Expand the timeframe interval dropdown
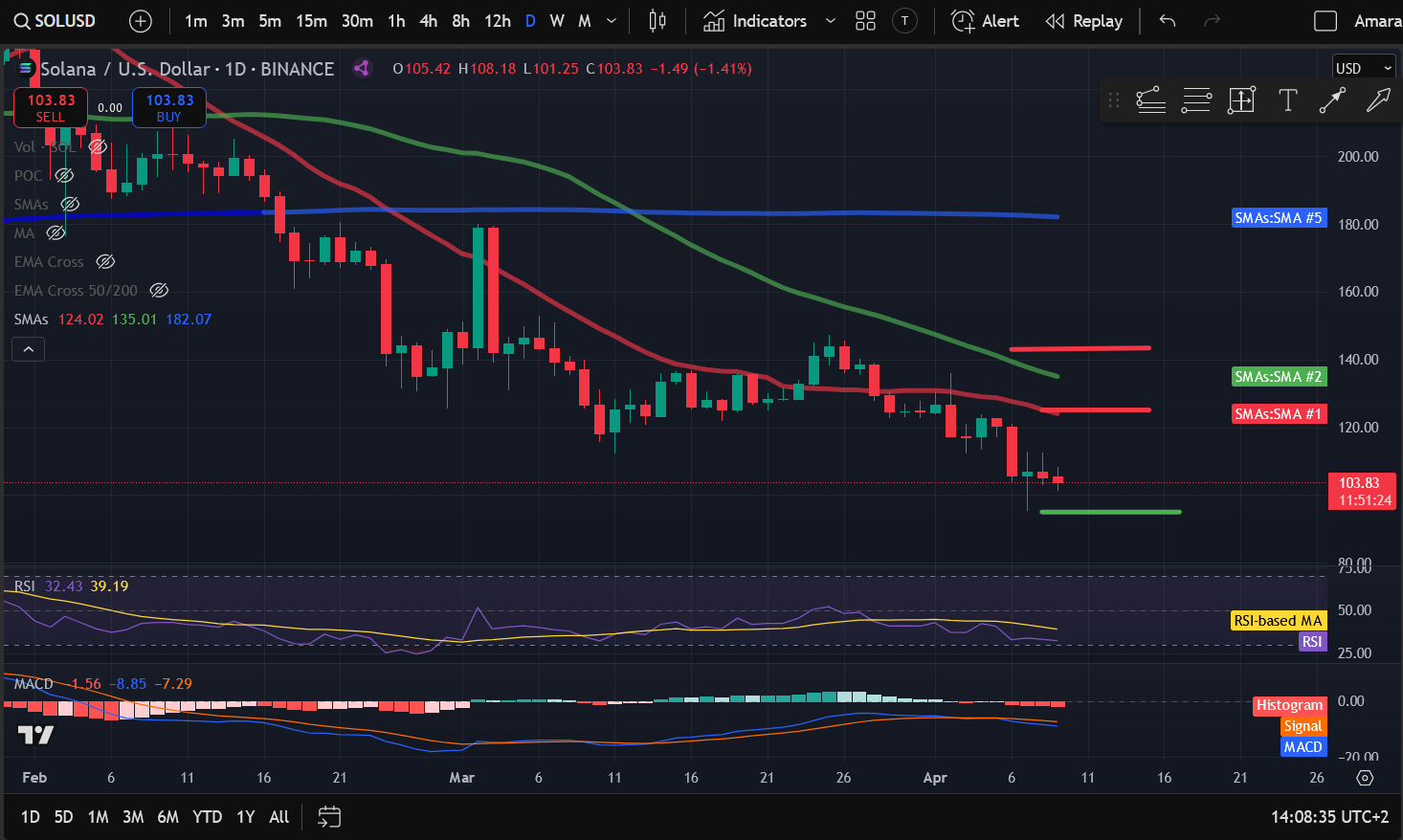Viewport: 1403px width, 840px height. [612, 21]
